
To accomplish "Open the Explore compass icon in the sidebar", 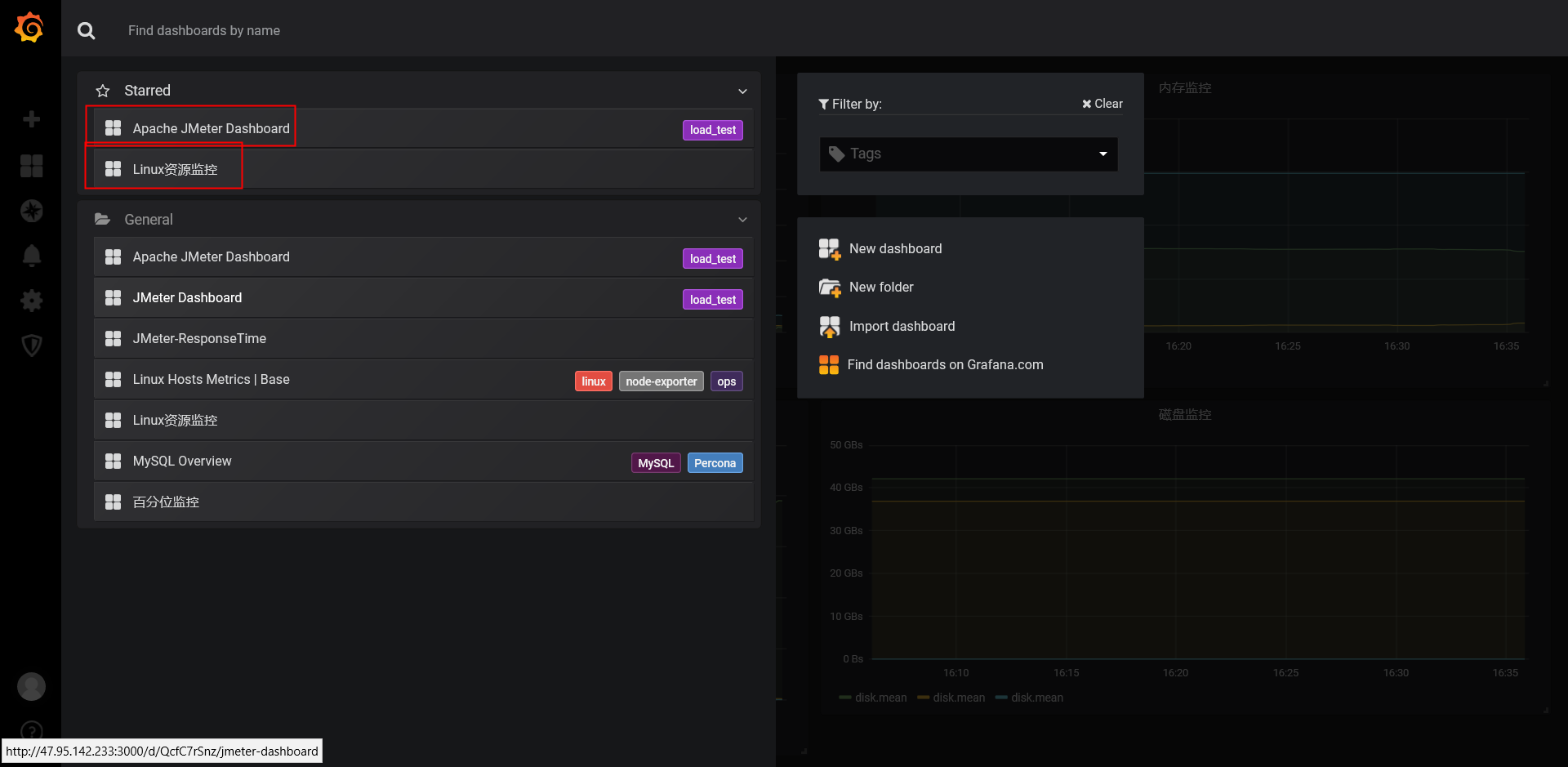I will pos(31,211).
